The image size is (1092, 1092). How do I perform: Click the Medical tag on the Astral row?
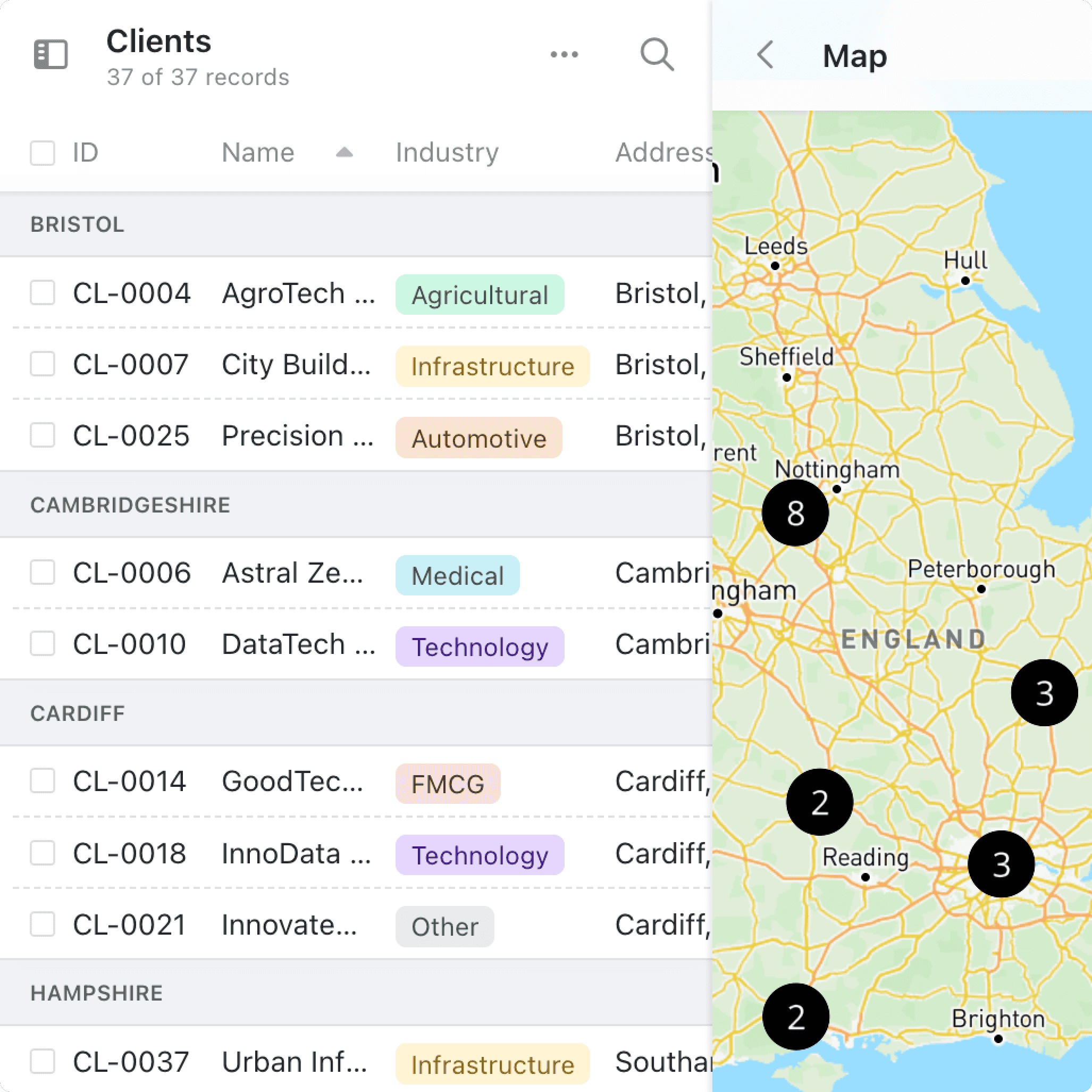457,575
